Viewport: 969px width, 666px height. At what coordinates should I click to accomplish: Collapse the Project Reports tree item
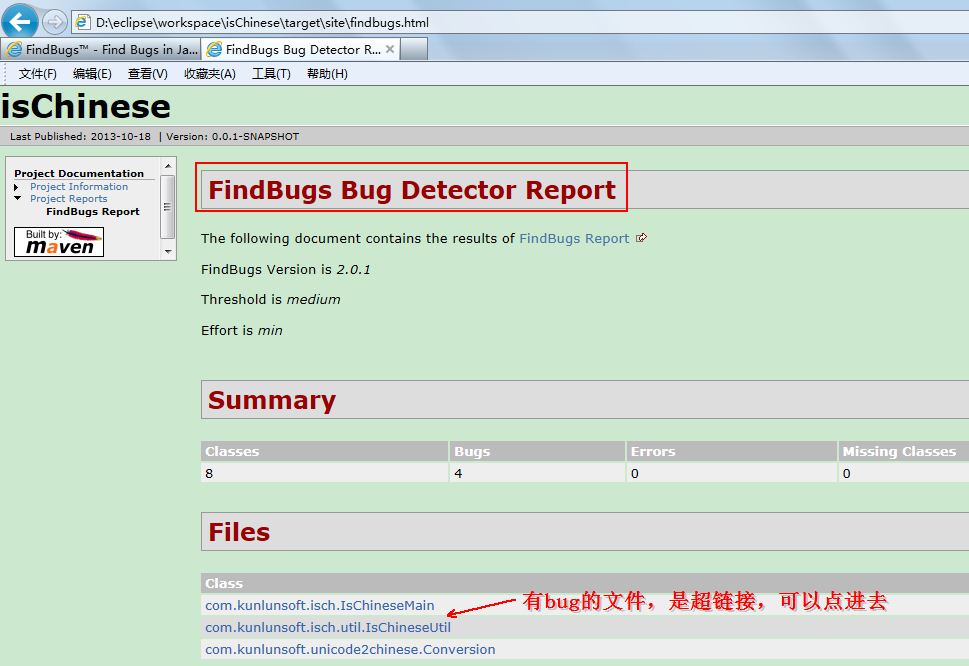(x=16, y=198)
